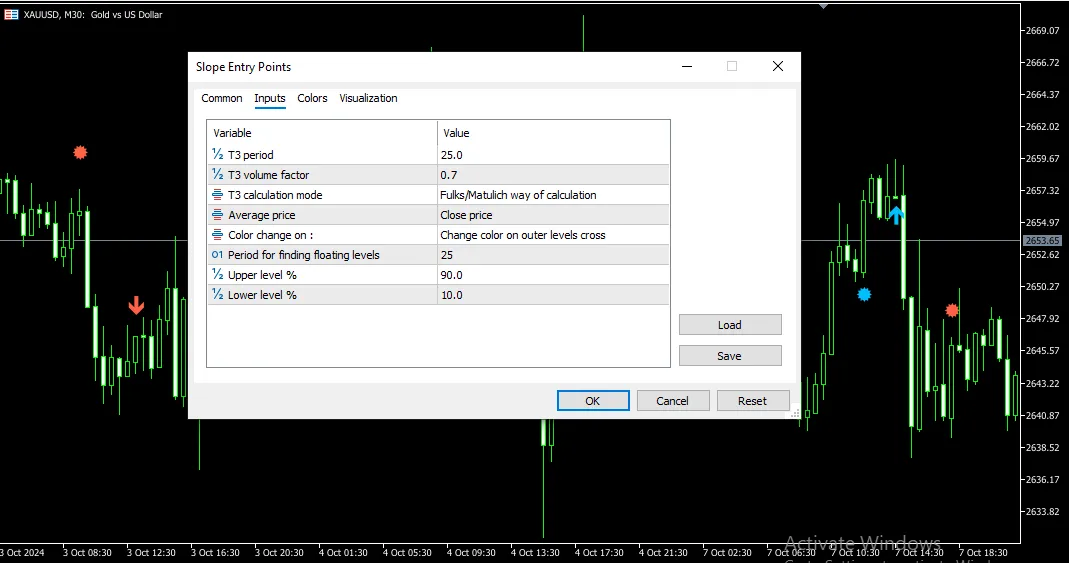Click the XAUUSD chart symbol icon
This screenshot has width=1069, height=563.
point(11,15)
